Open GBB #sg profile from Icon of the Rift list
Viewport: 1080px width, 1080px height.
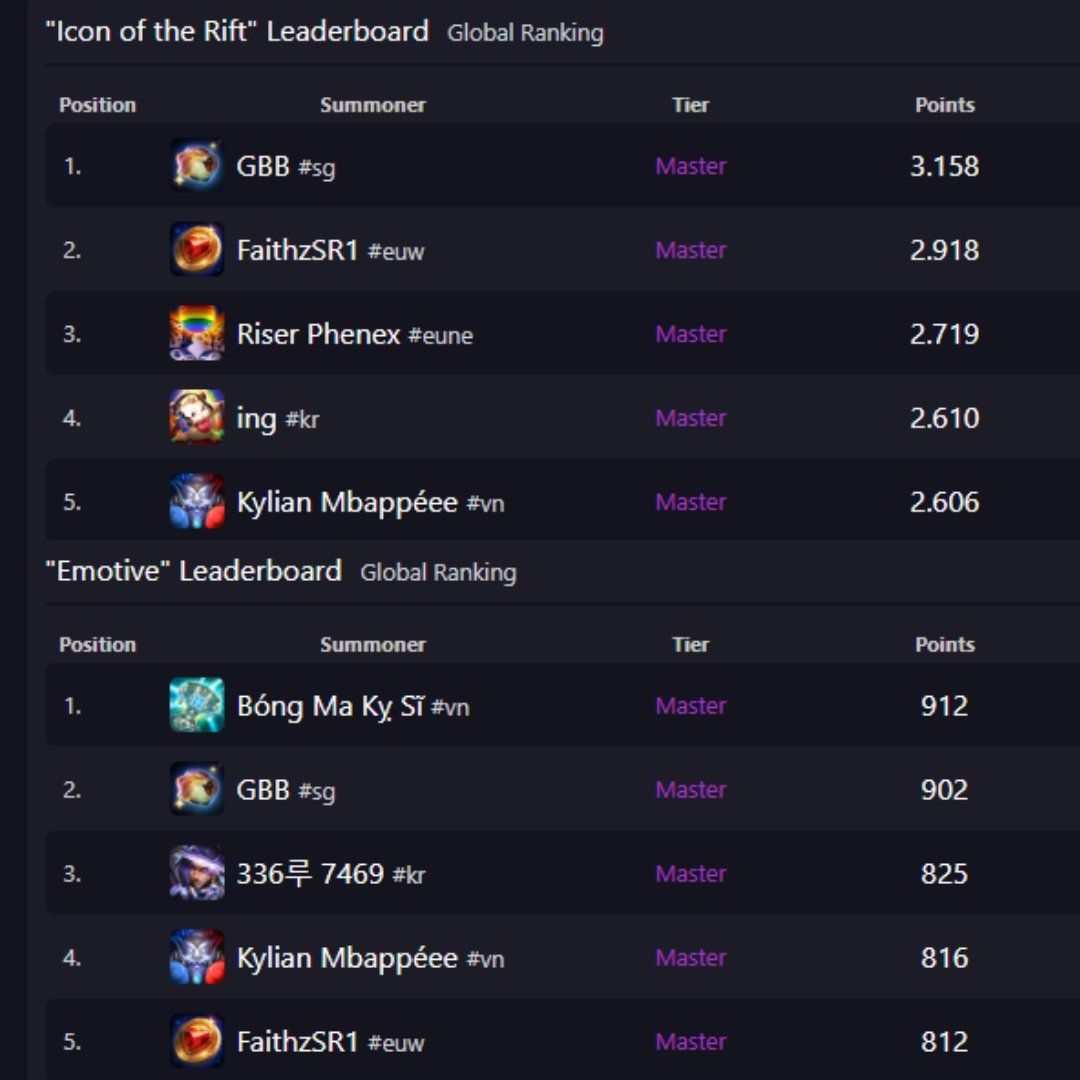click(286, 167)
